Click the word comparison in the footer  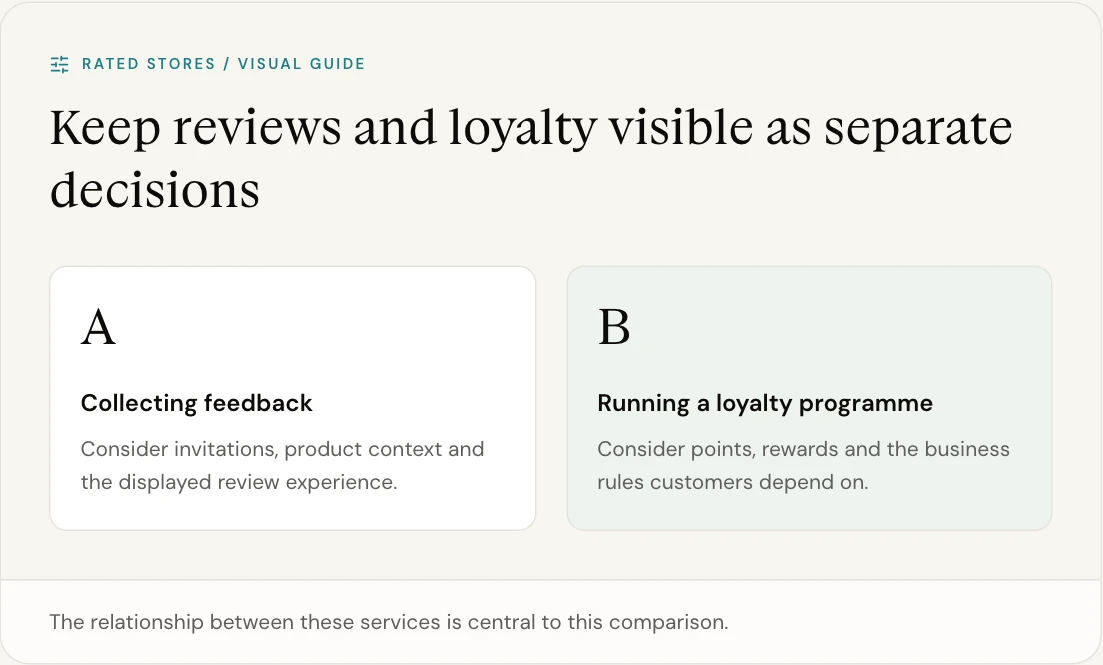tap(668, 623)
